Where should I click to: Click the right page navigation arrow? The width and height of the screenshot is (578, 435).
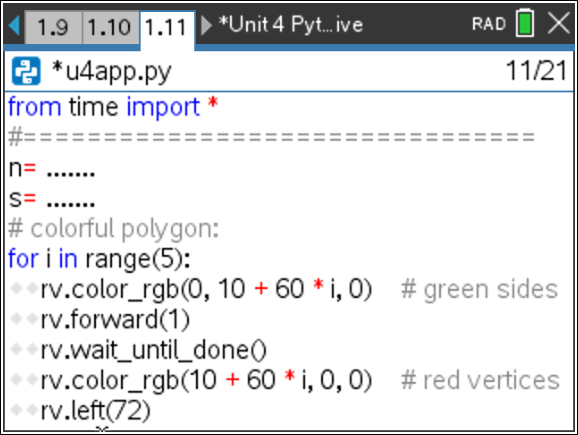[206, 25]
